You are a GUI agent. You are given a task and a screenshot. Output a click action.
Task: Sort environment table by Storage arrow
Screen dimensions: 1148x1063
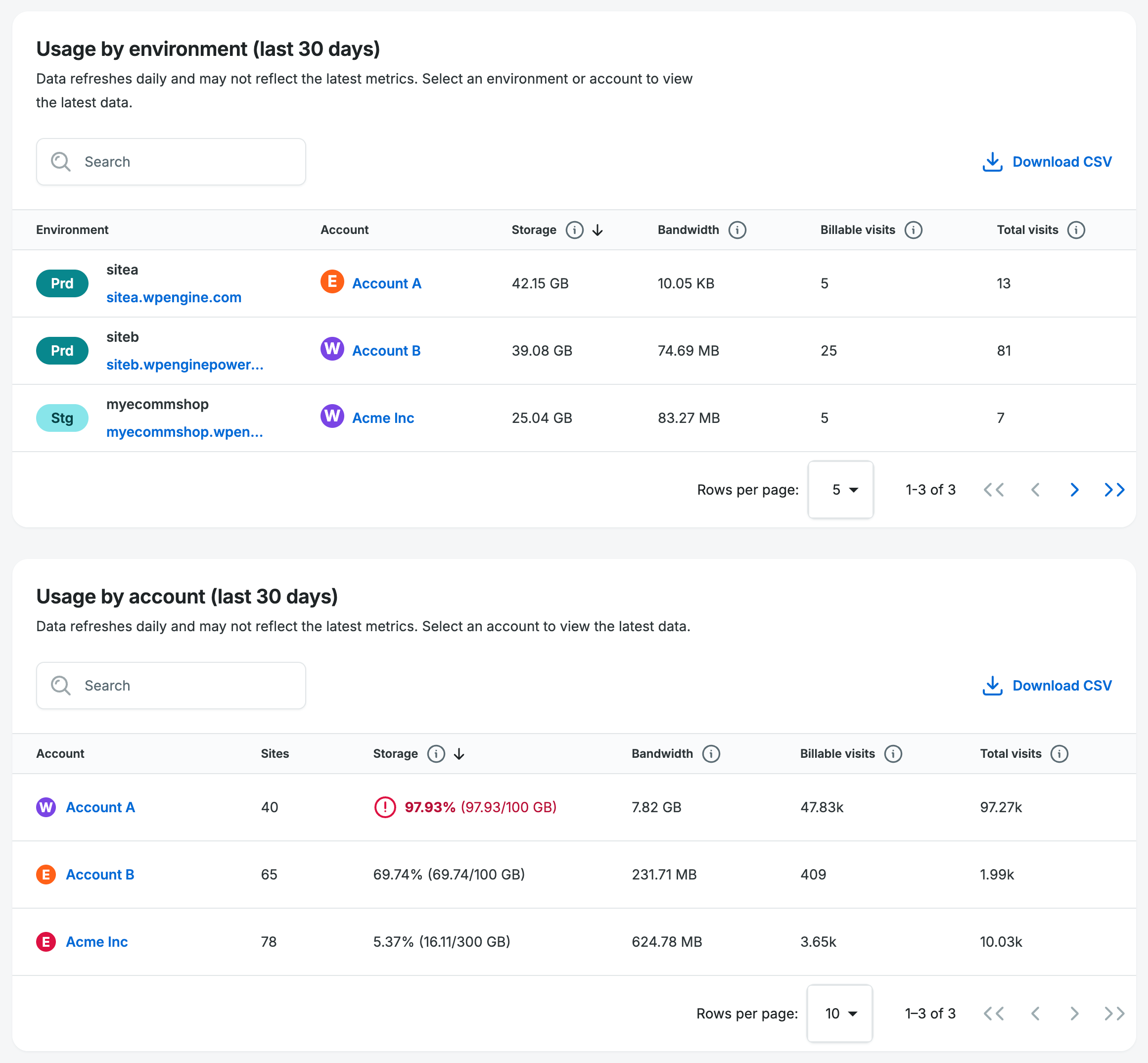pyautogui.click(x=597, y=230)
